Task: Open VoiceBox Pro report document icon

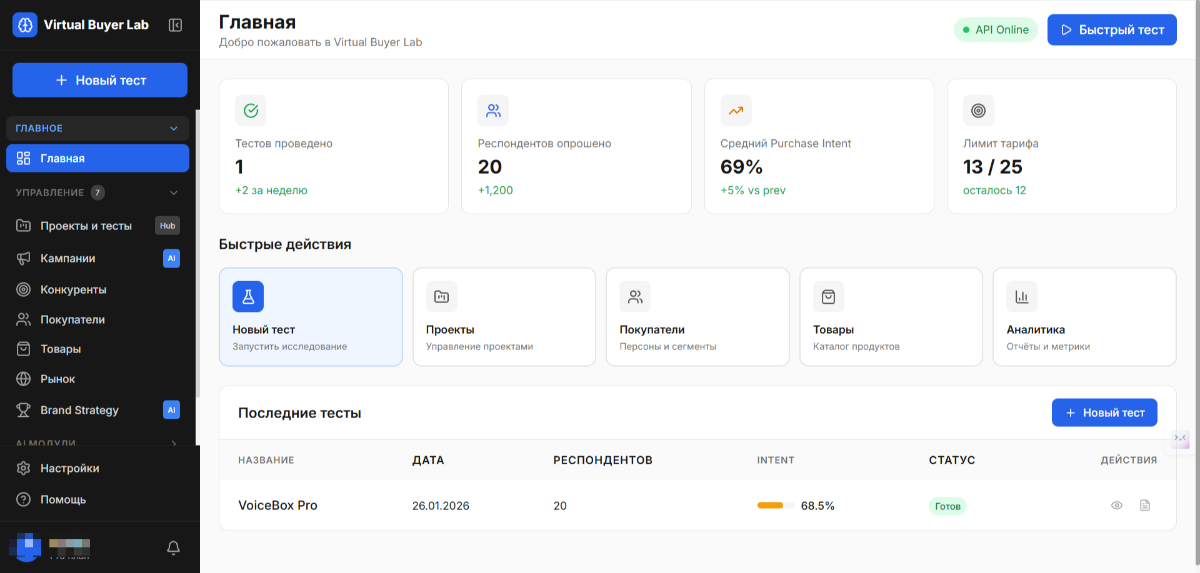Action: (x=1145, y=506)
